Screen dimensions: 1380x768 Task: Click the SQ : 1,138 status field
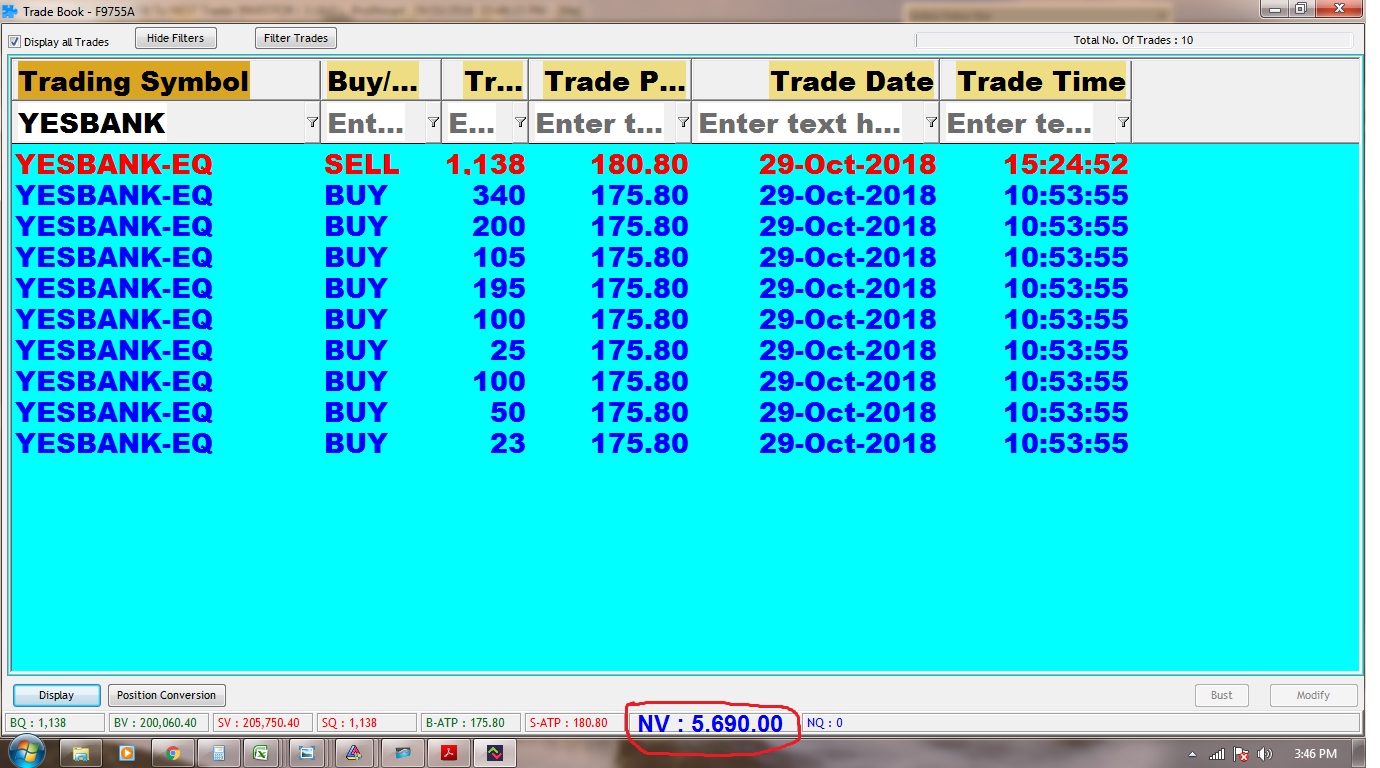point(367,723)
